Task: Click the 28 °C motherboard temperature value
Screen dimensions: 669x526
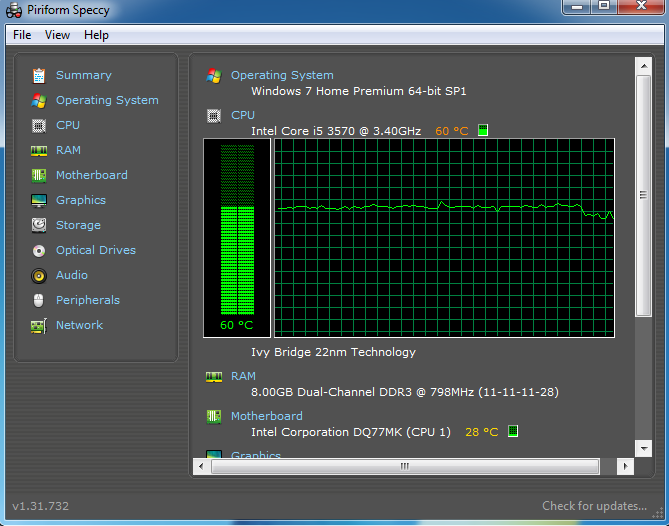Action: tap(482, 433)
